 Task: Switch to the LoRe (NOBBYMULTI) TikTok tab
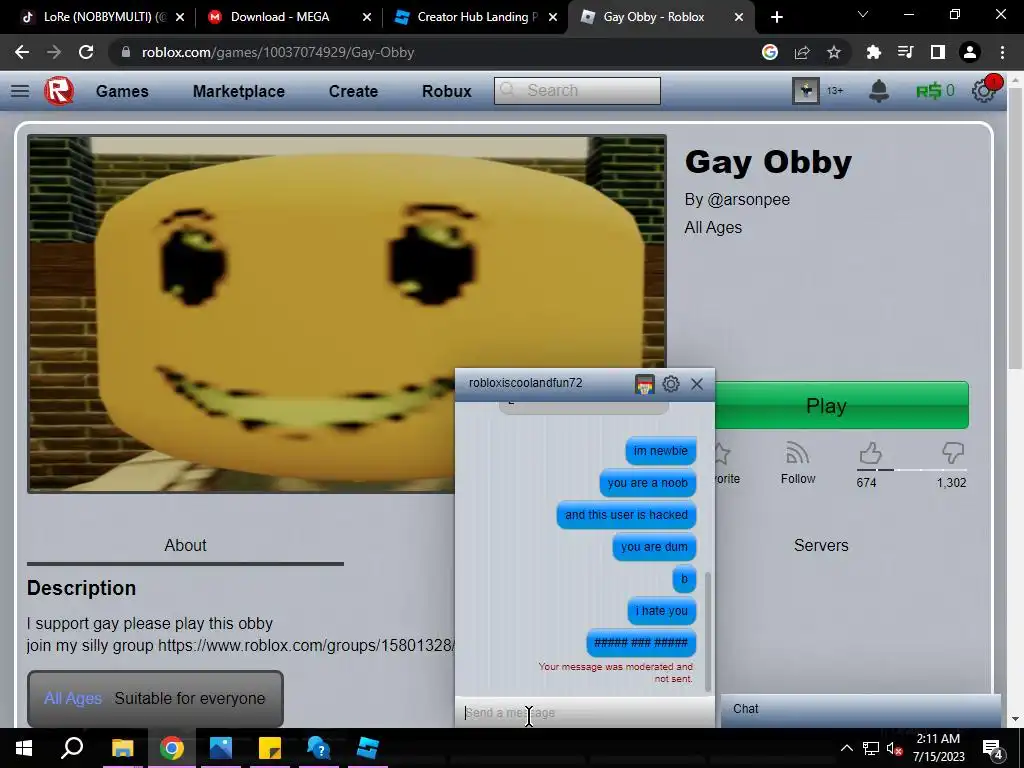tap(103, 17)
